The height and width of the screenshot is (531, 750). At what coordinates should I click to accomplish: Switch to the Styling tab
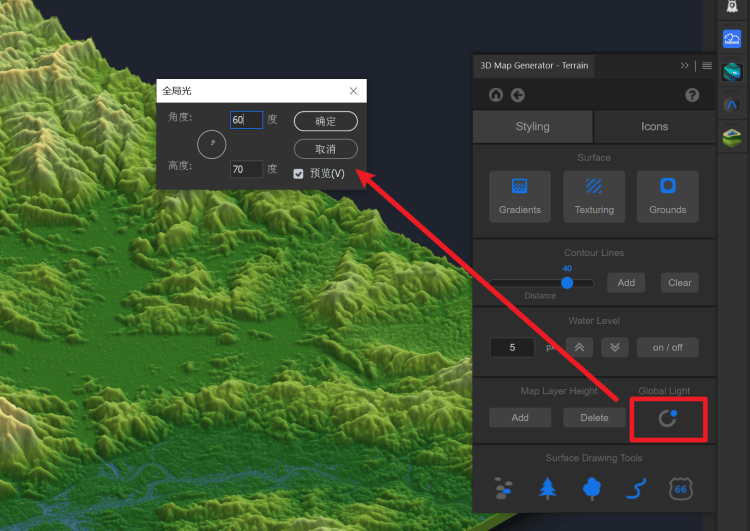532,126
